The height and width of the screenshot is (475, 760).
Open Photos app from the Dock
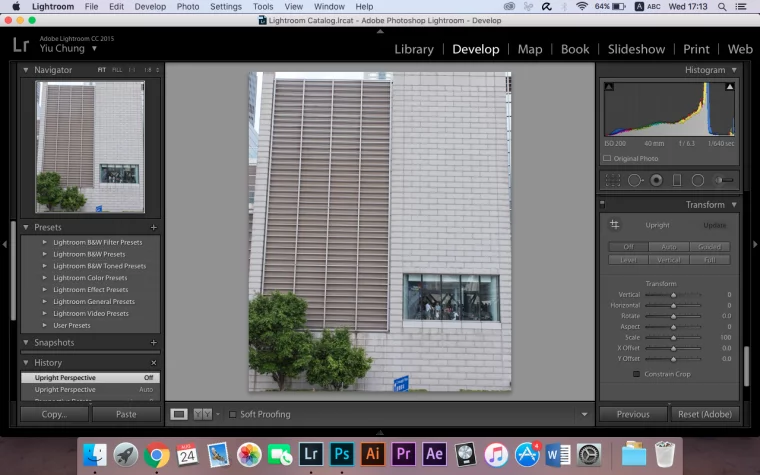click(249, 455)
